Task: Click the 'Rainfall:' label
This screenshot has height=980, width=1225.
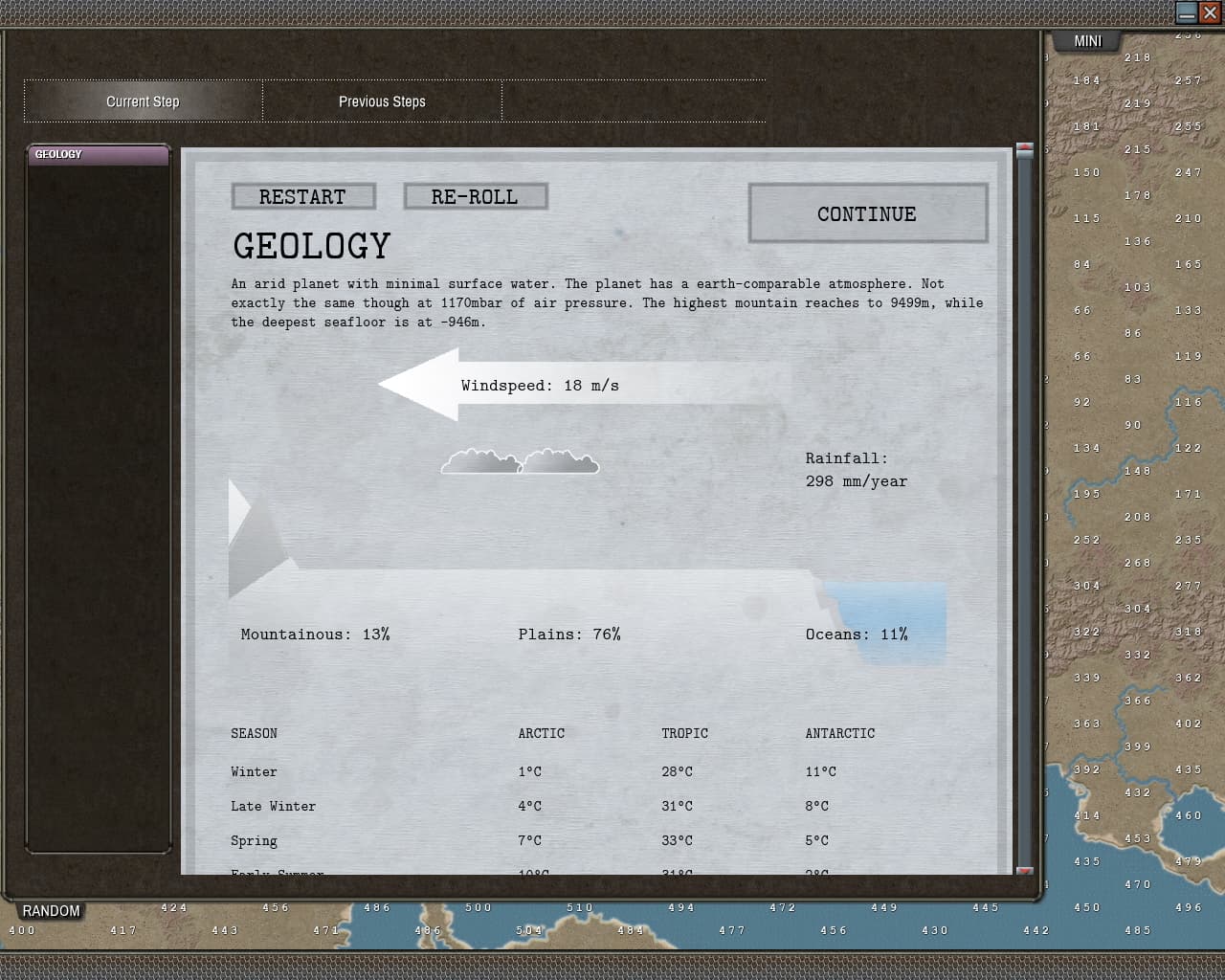Action: pos(847,458)
